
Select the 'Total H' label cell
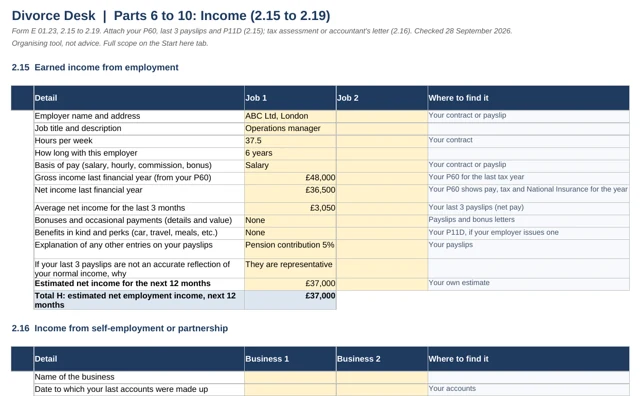[x=139, y=300]
